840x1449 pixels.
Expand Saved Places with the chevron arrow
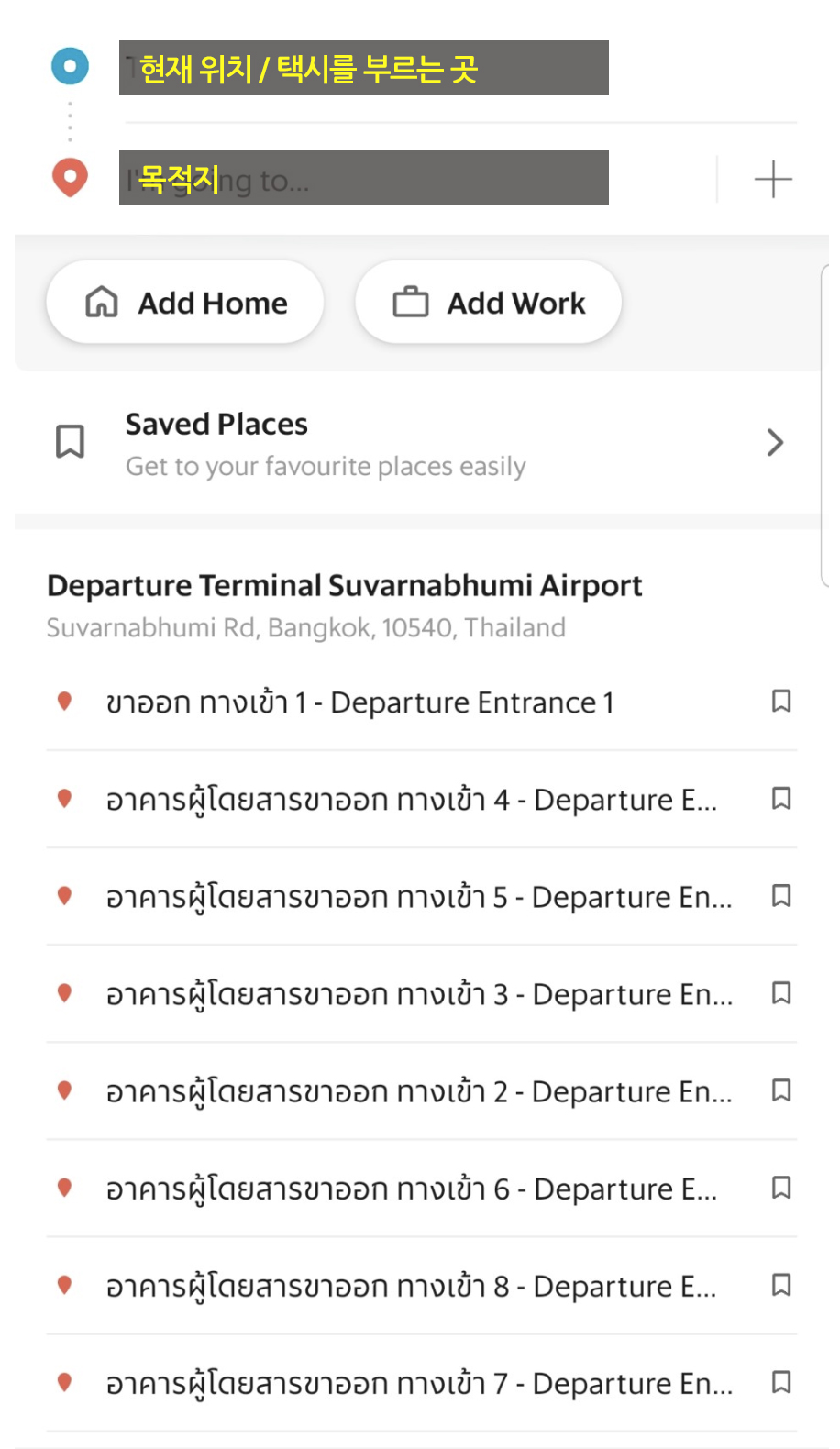coord(776,443)
